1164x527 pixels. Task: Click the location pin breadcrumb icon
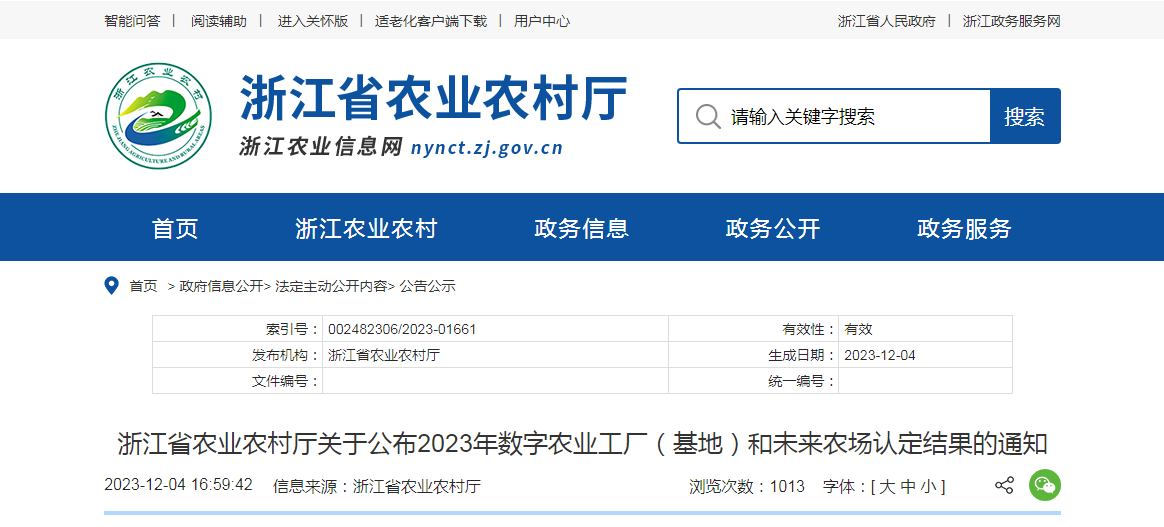pyautogui.click(x=112, y=286)
